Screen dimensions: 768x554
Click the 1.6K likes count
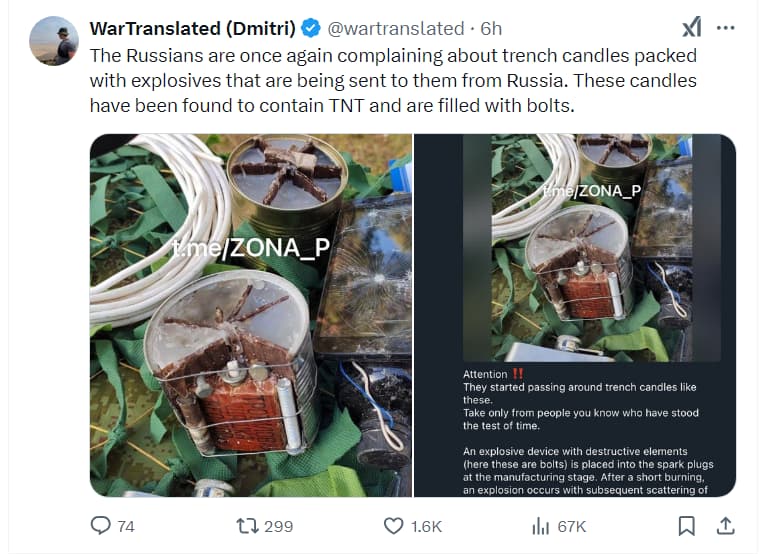click(427, 527)
